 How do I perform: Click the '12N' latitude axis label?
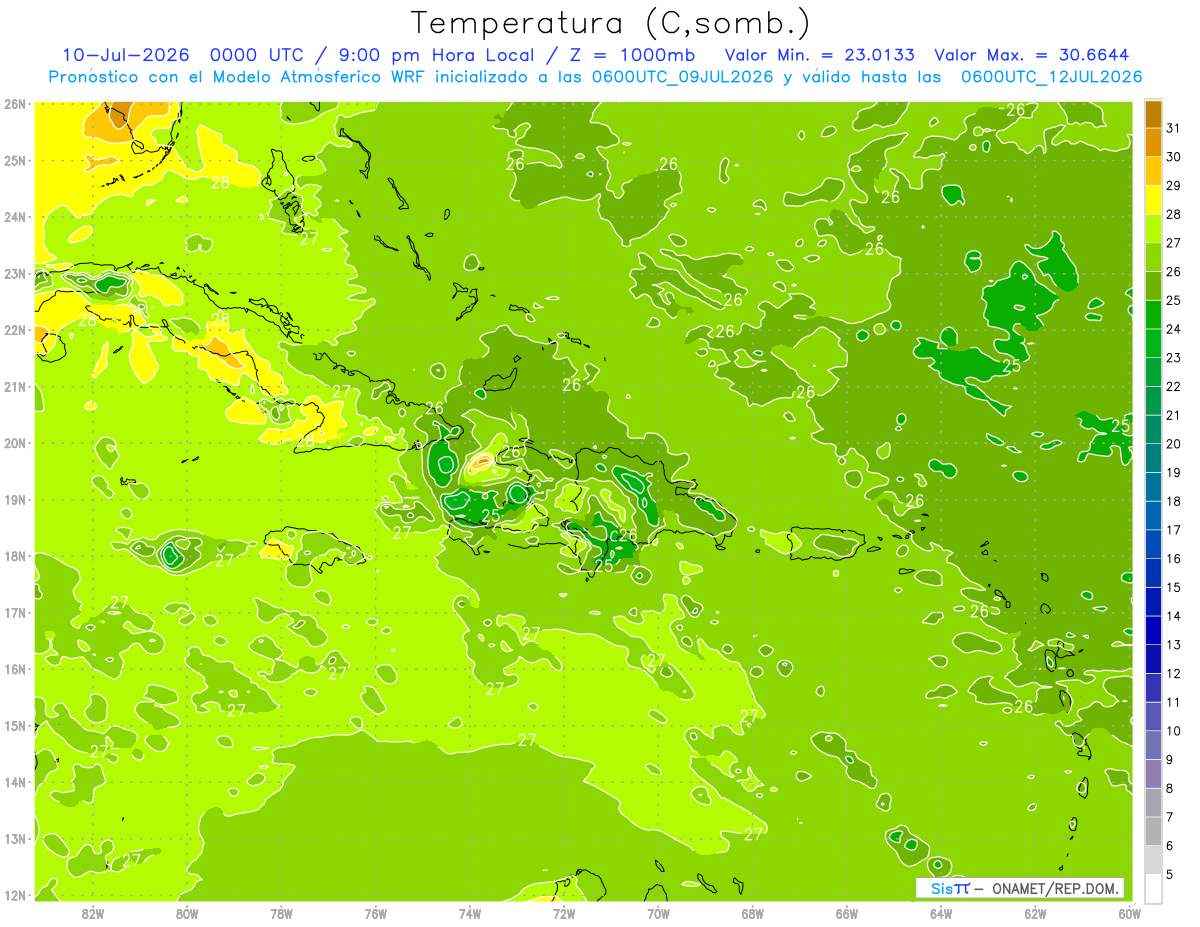pyautogui.click(x=16, y=895)
